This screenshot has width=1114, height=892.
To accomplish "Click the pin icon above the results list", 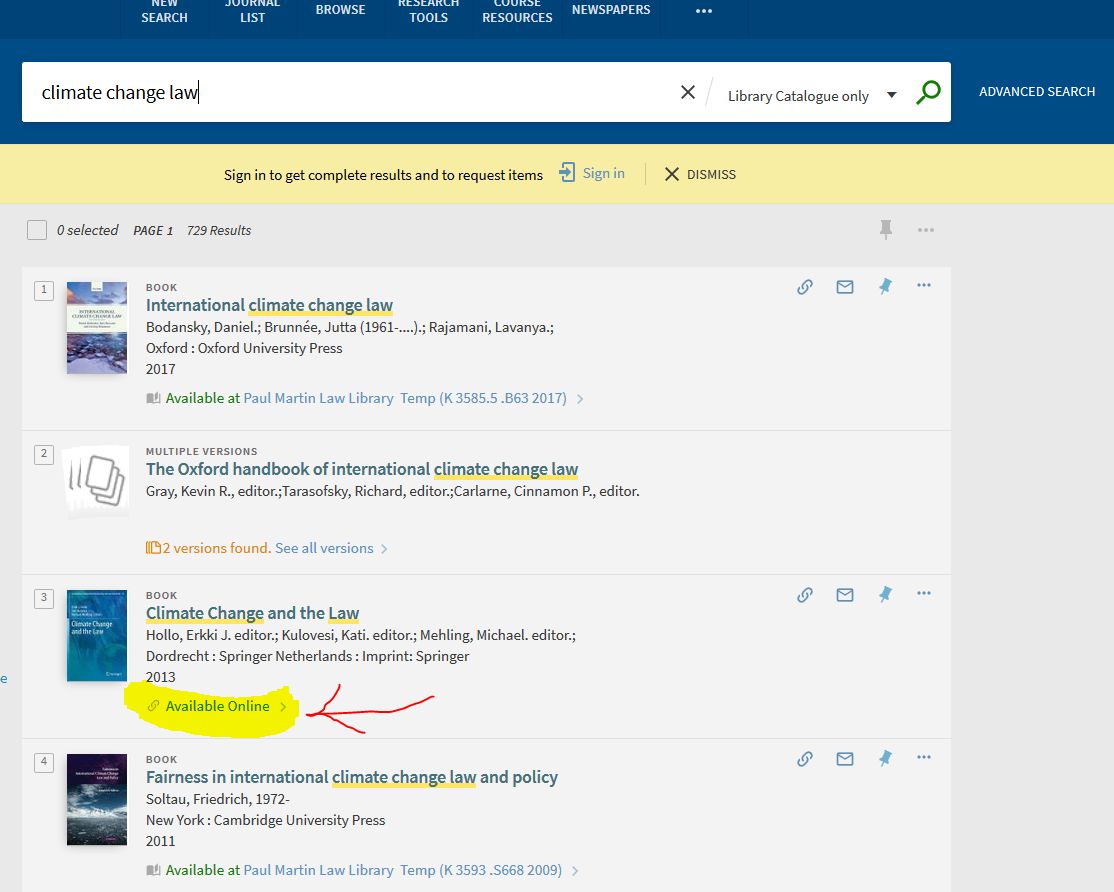I will (x=885, y=229).
